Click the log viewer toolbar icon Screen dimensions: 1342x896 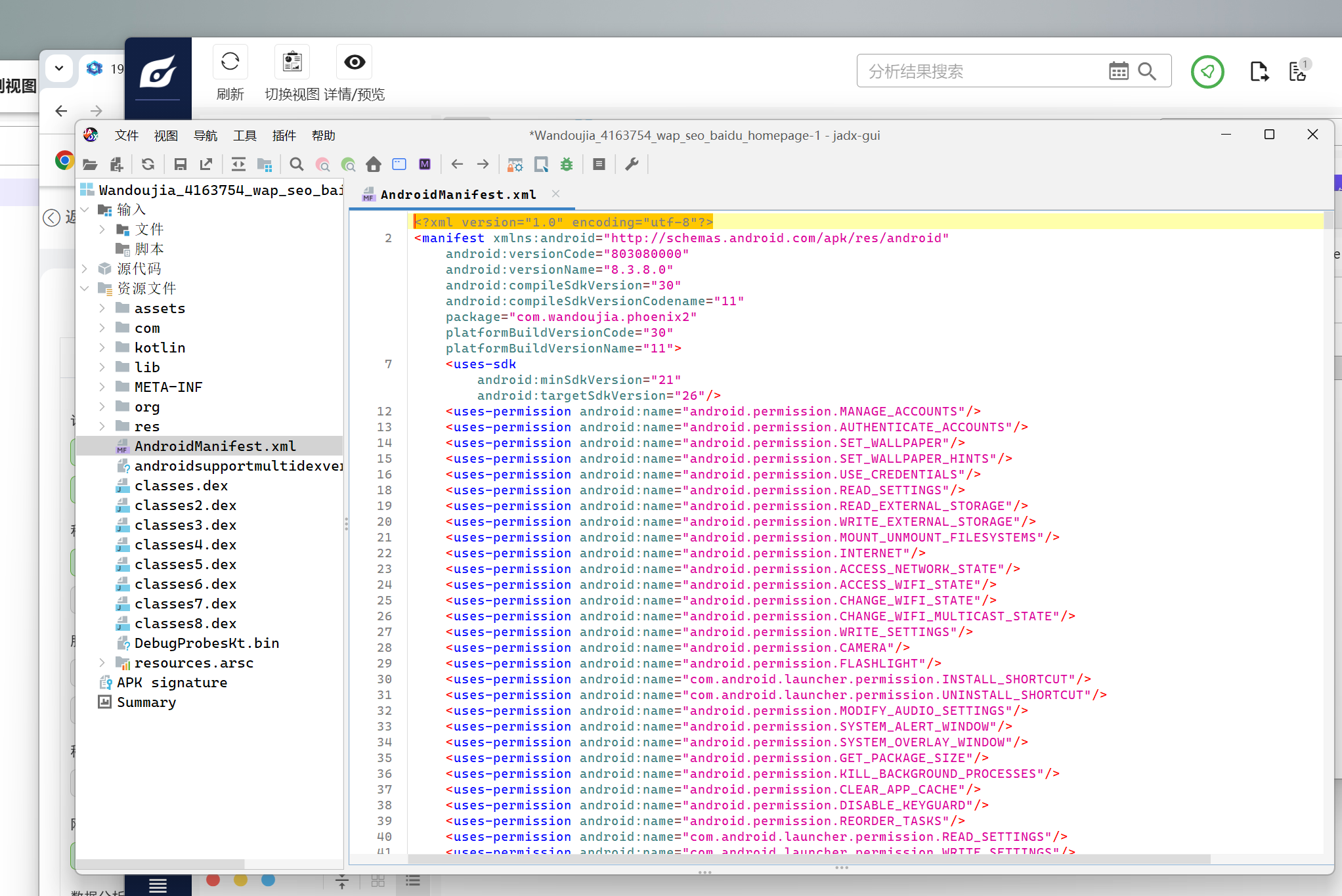click(599, 164)
